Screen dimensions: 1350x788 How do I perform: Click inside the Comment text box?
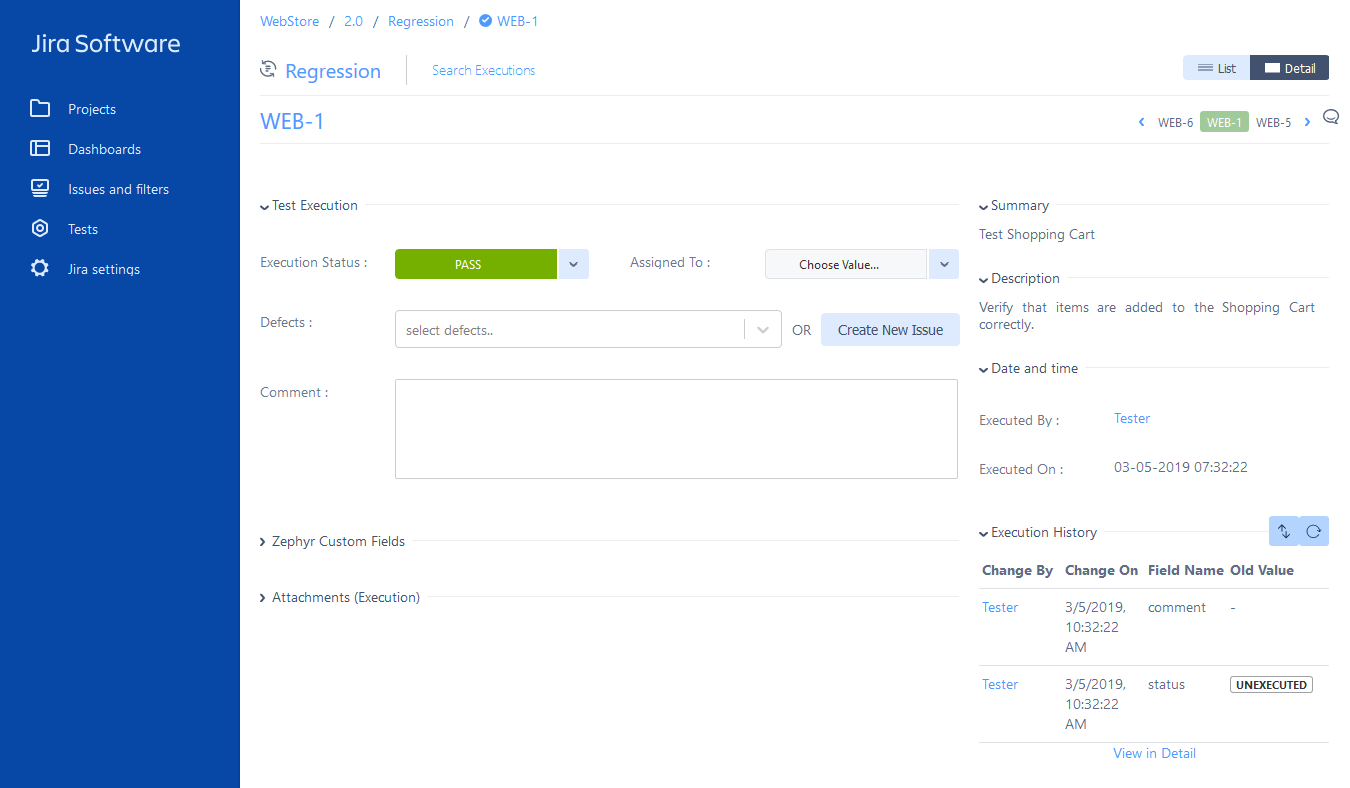676,428
